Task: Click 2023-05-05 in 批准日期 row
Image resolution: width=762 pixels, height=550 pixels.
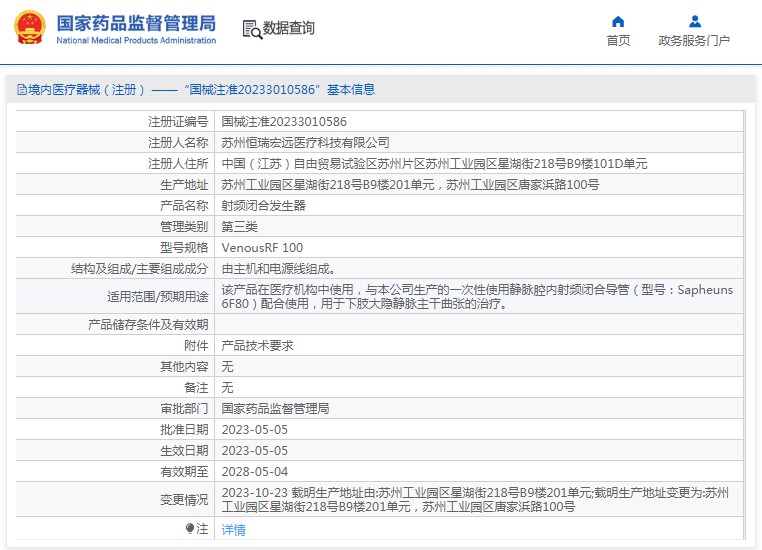Action: click(x=255, y=430)
